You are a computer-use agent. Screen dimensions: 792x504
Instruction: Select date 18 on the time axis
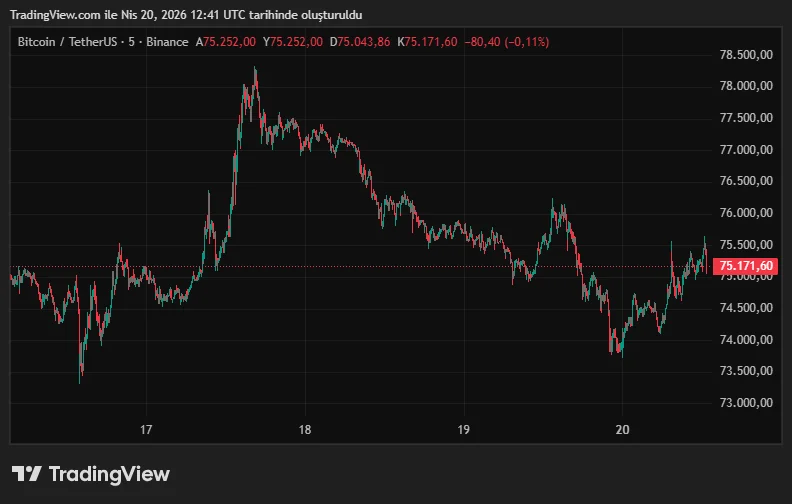coord(305,429)
